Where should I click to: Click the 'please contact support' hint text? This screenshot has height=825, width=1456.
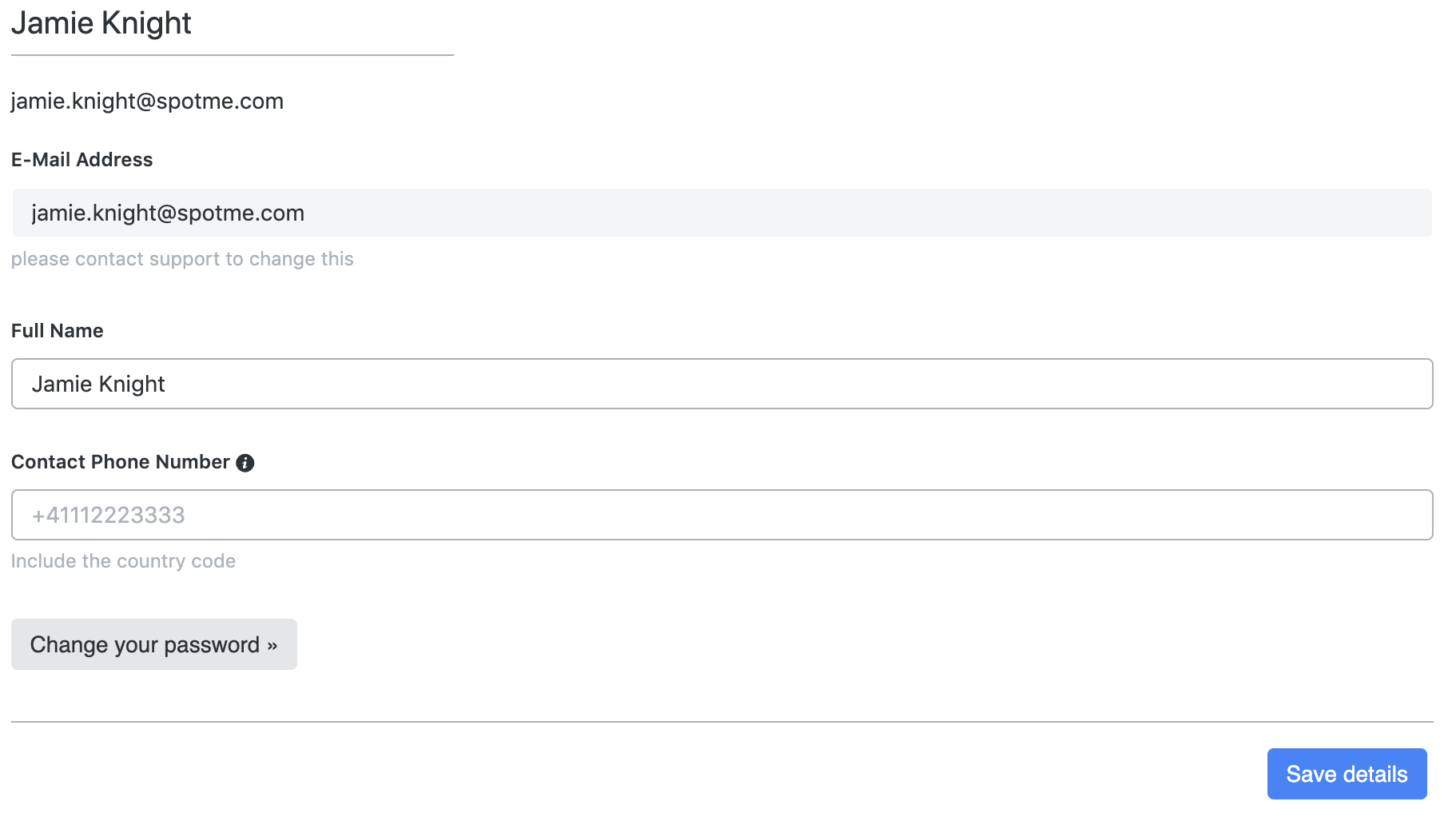pos(182,259)
